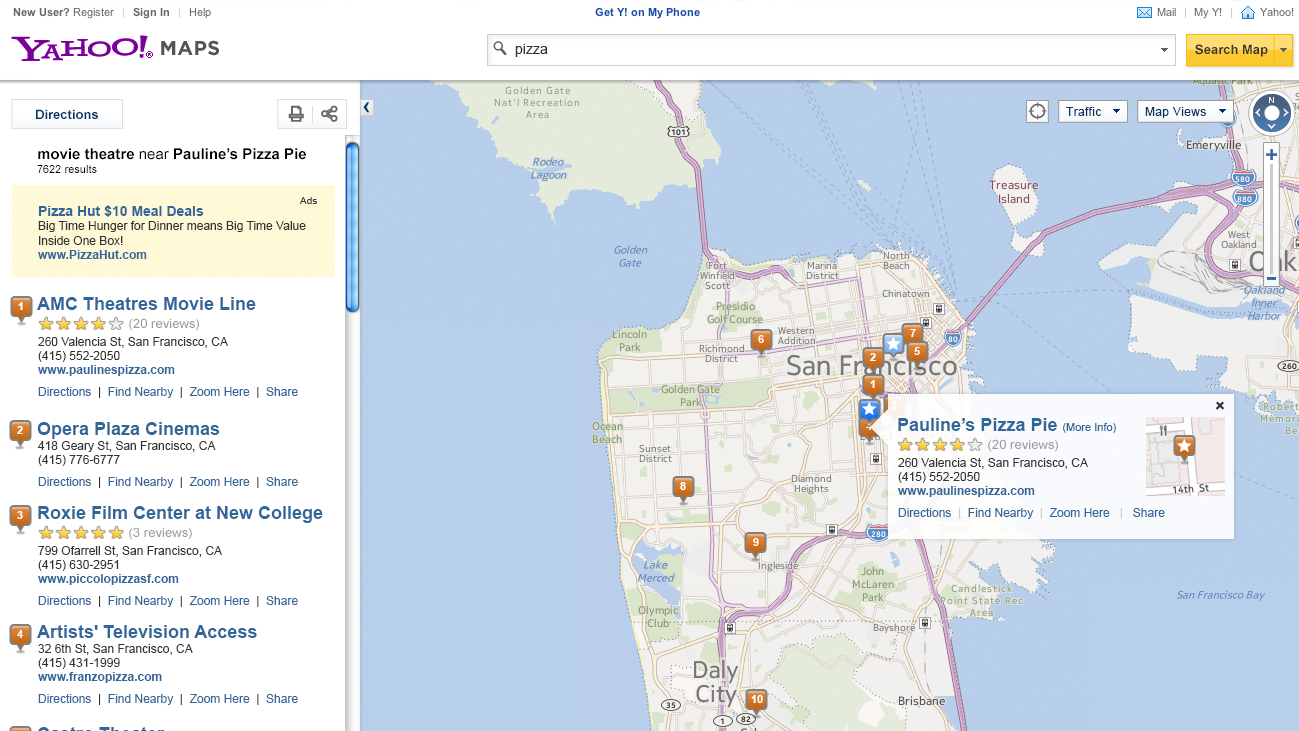
Task: Click the results list scrollbar
Action: click(x=352, y=227)
